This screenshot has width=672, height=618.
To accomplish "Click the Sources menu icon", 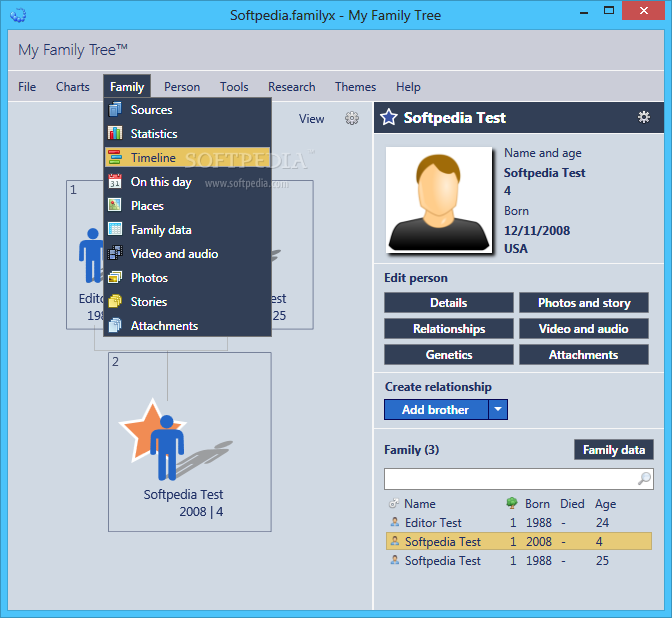I will (x=115, y=109).
